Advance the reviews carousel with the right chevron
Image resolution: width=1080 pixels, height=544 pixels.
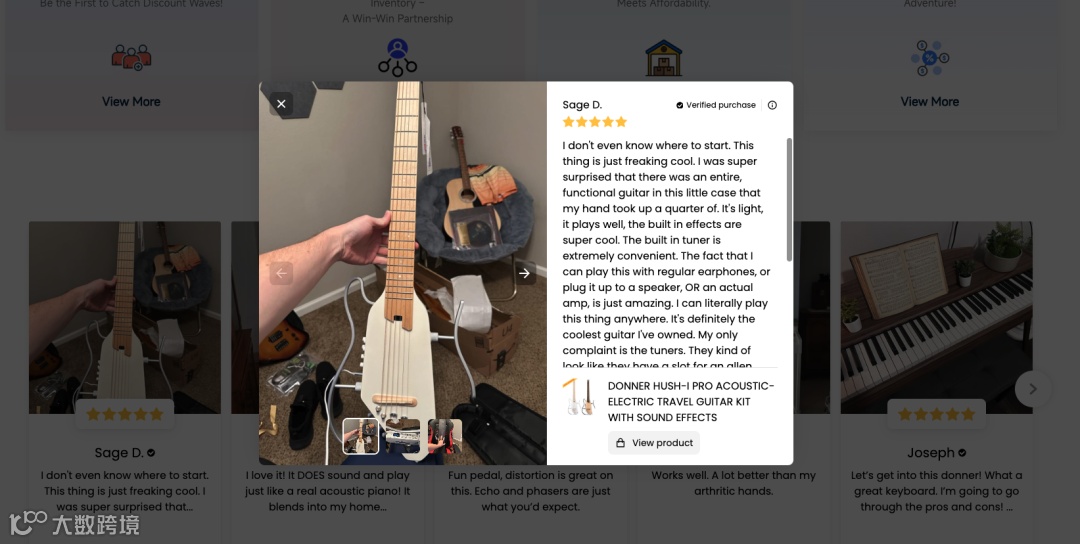[x=1032, y=389]
